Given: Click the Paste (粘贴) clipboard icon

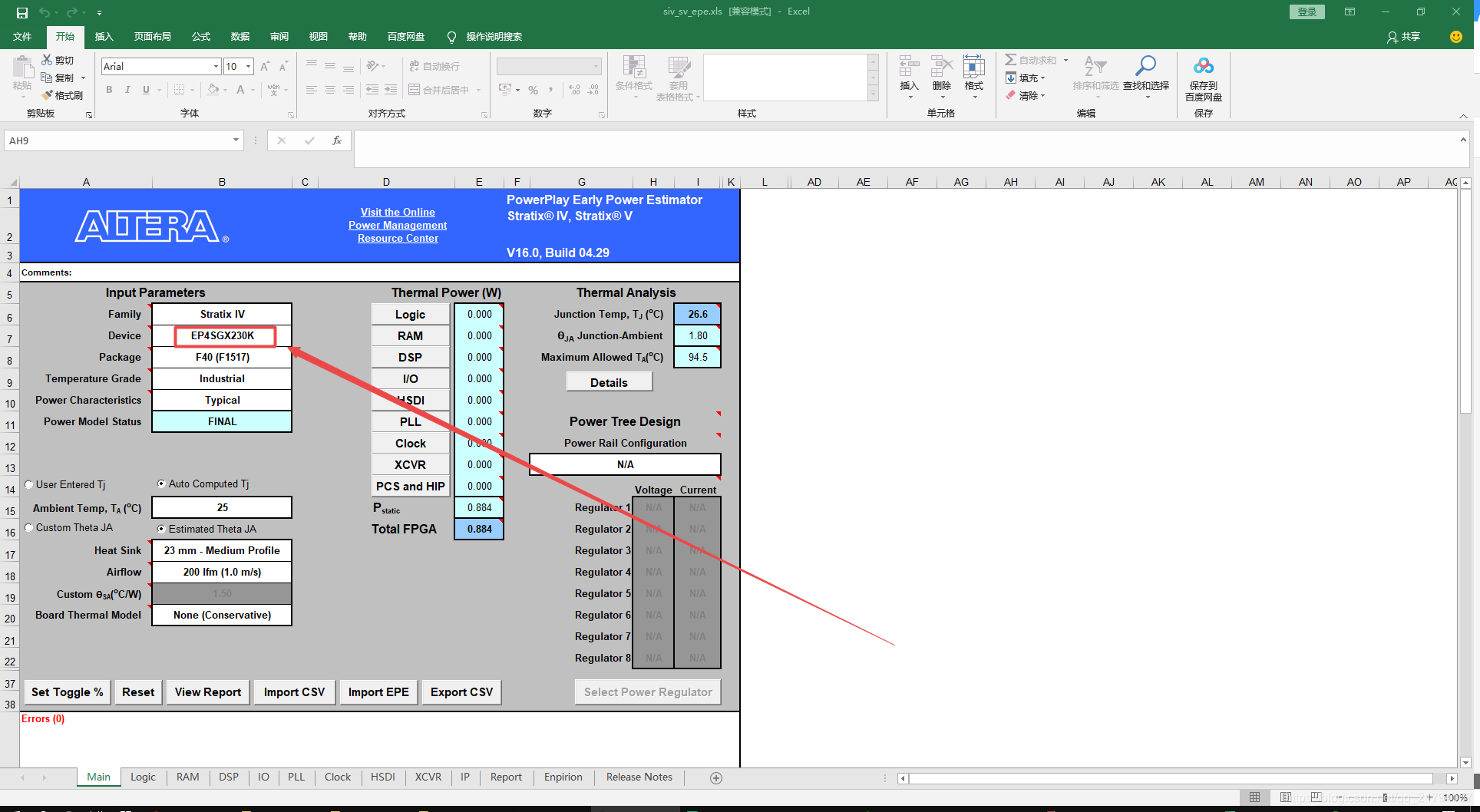Looking at the screenshot, I should click(22, 68).
